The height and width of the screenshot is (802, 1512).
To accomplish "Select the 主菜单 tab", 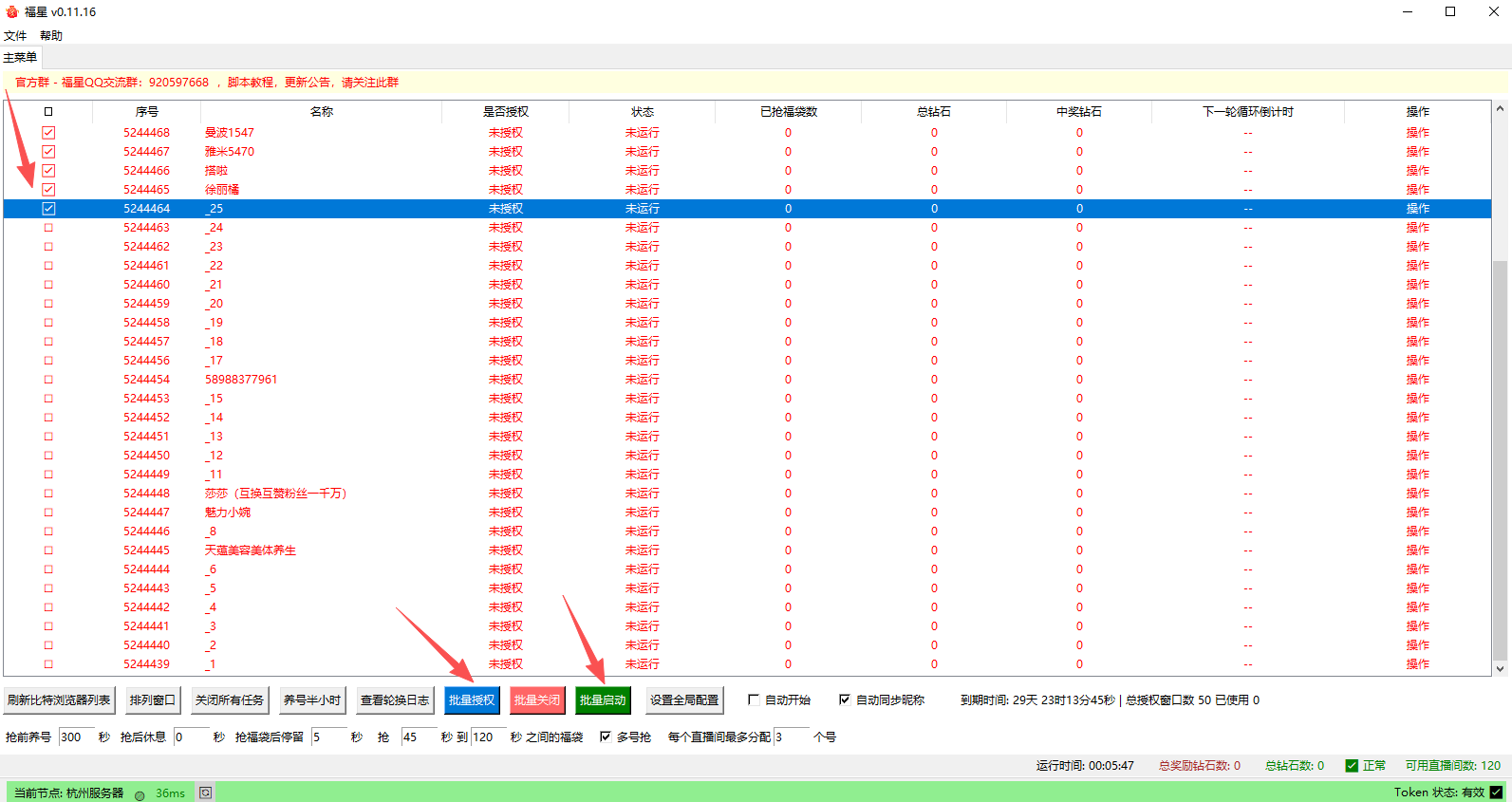I will (x=20, y=58).
